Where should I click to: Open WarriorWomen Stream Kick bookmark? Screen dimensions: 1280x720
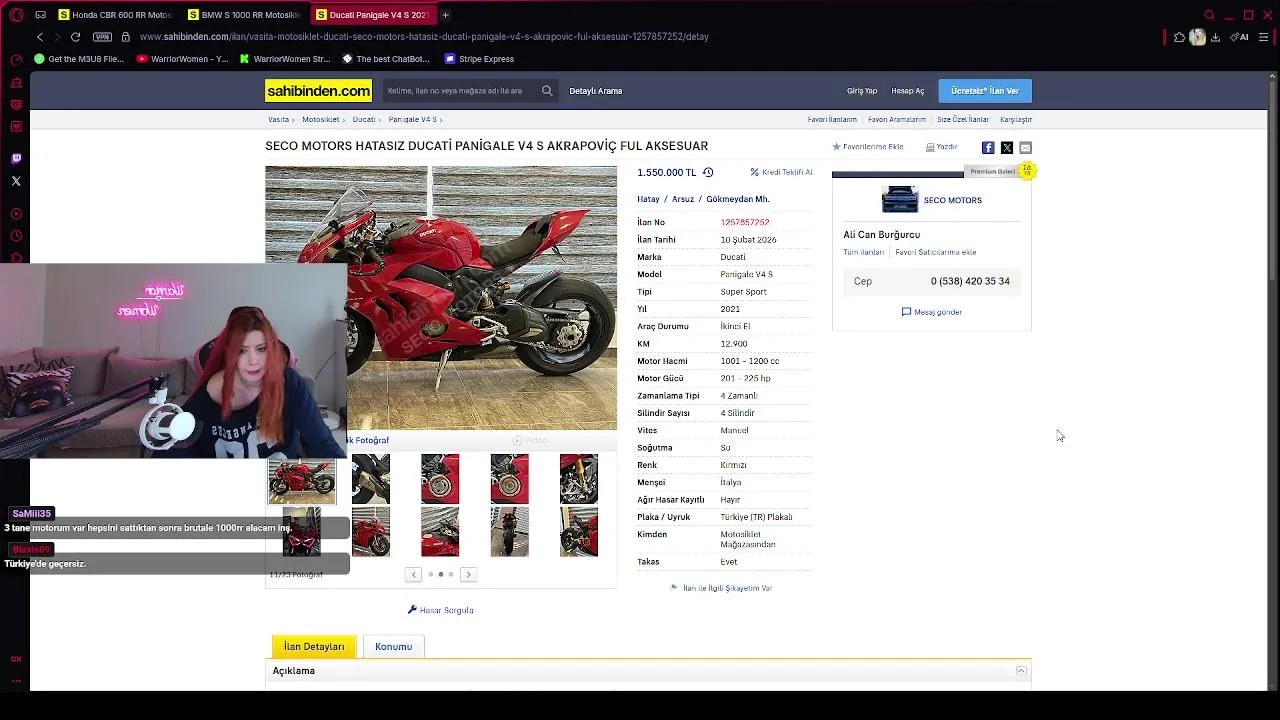285,59
